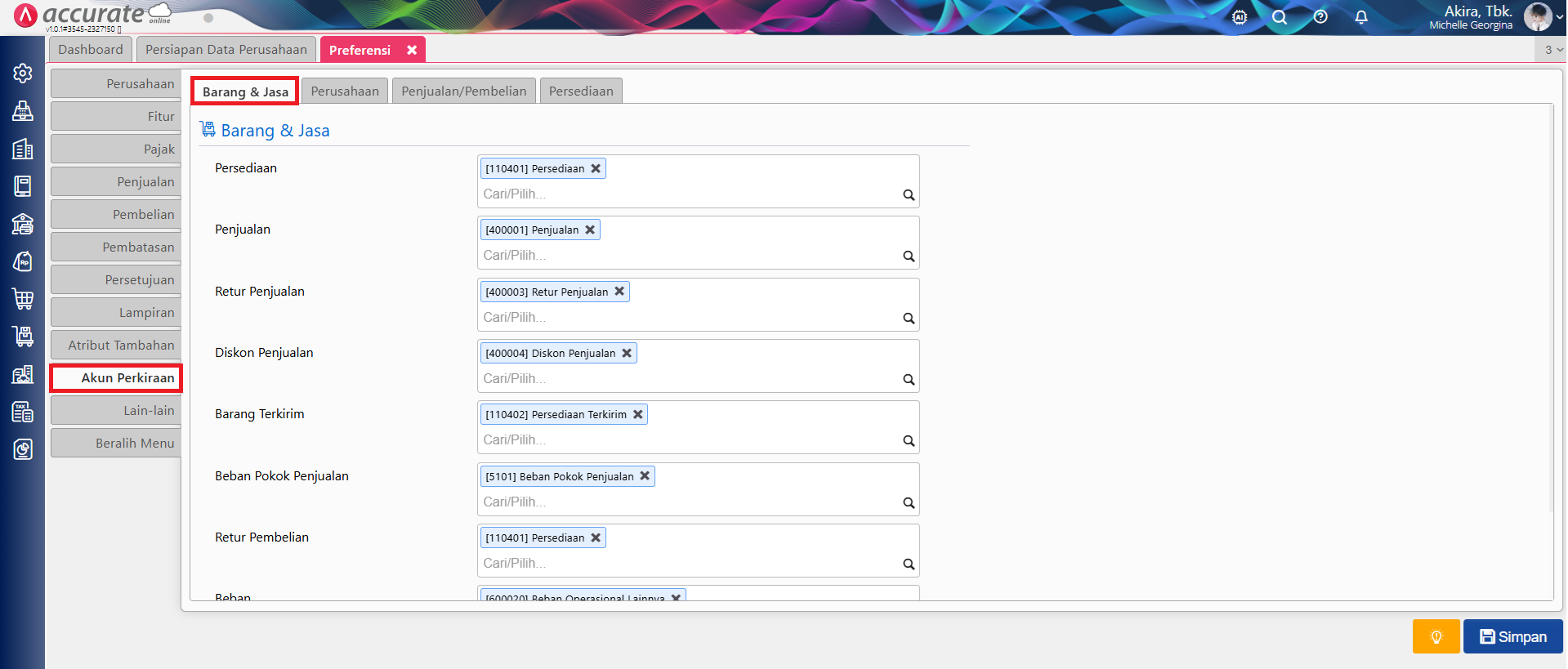Open the Persediaan account Cari/Pilih dropdown

(686, 194)
